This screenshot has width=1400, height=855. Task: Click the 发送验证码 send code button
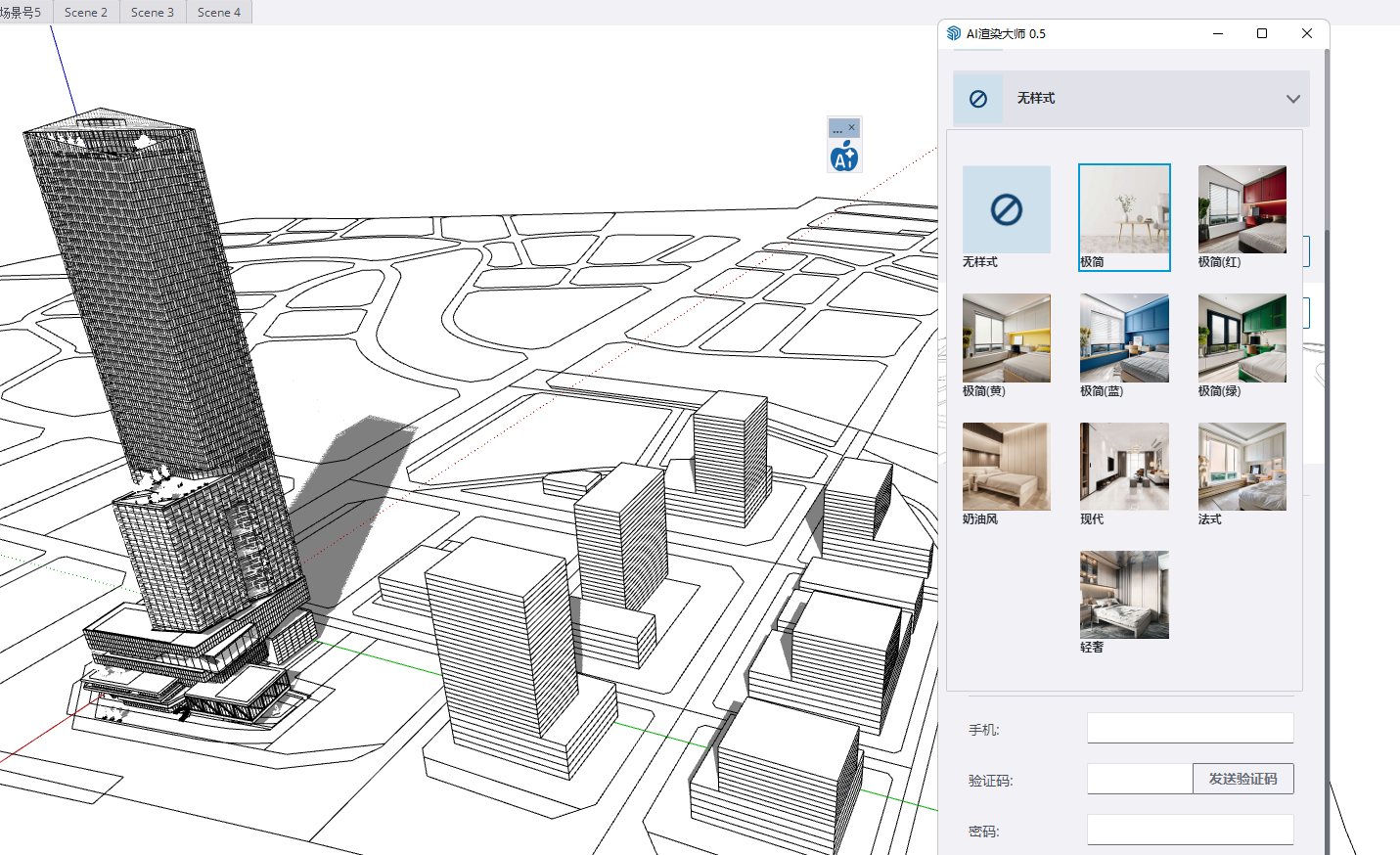1242,779
